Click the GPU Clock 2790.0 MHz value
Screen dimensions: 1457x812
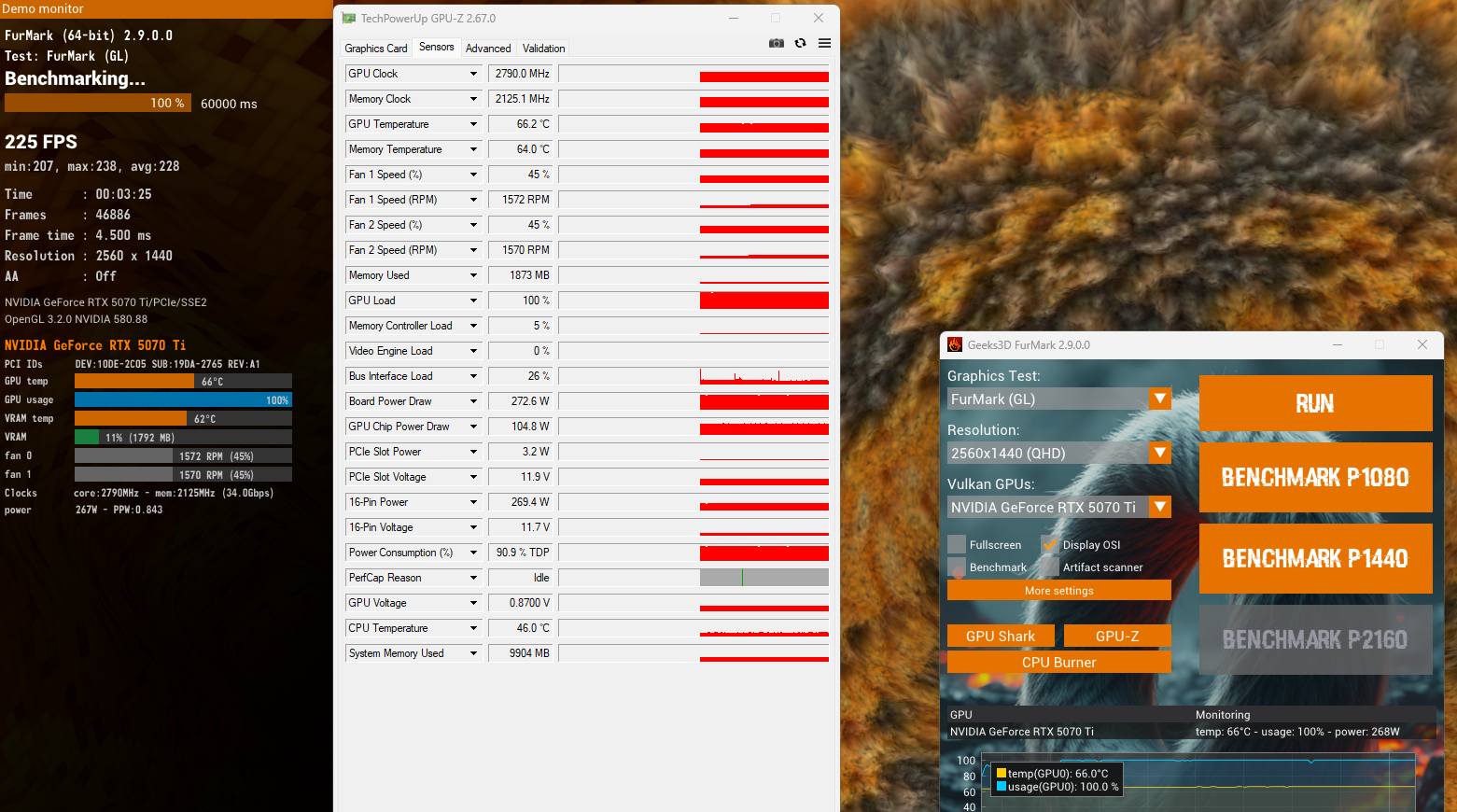coord(521,74)
